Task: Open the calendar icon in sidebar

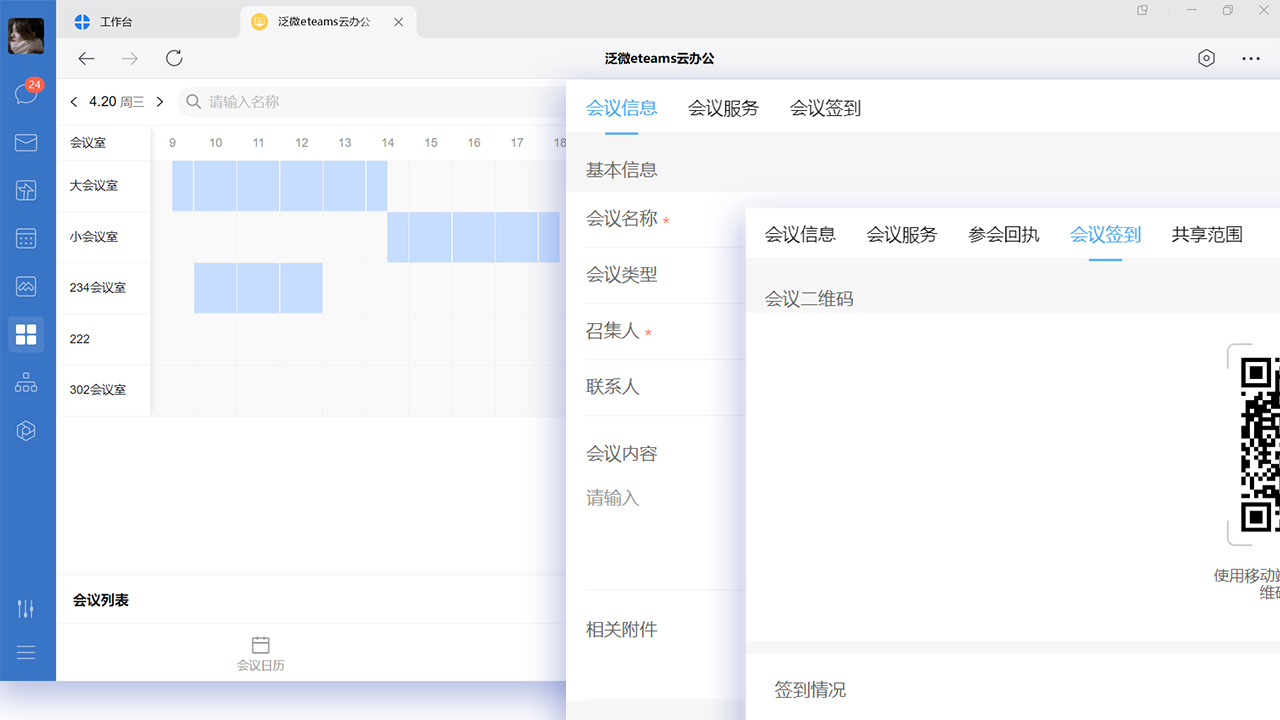Action: tap(26, 238)
